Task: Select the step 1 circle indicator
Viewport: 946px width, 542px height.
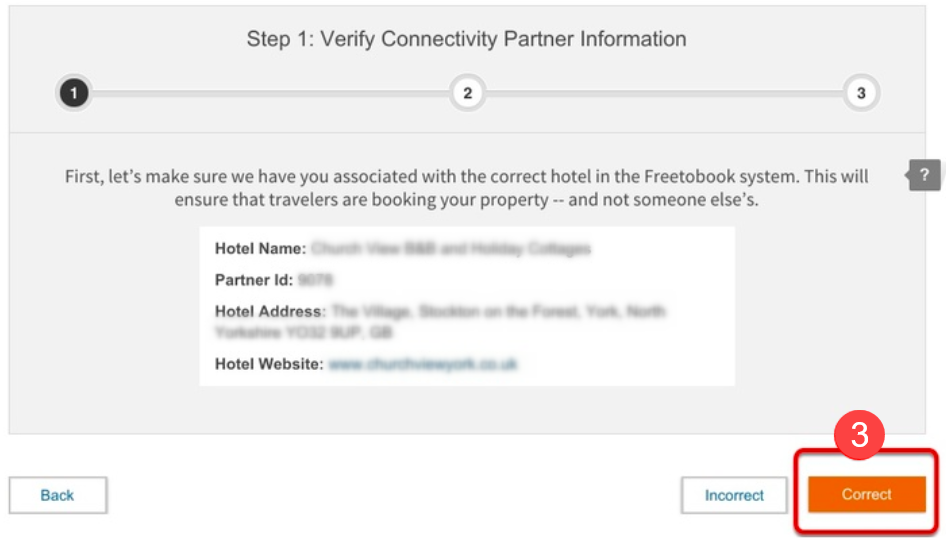Action: click(x=74, y=94)
